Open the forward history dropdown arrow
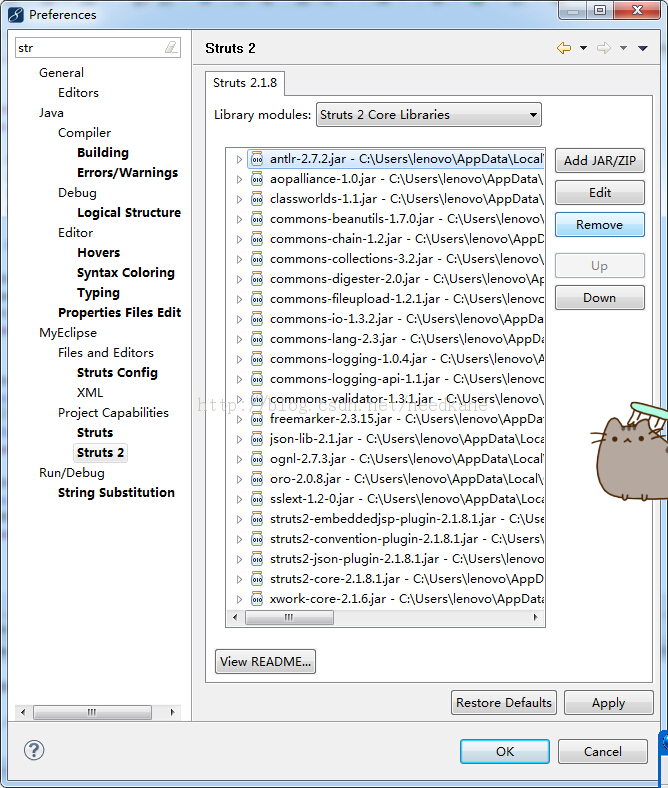This screenshot has width=668, height=788. 623,48
